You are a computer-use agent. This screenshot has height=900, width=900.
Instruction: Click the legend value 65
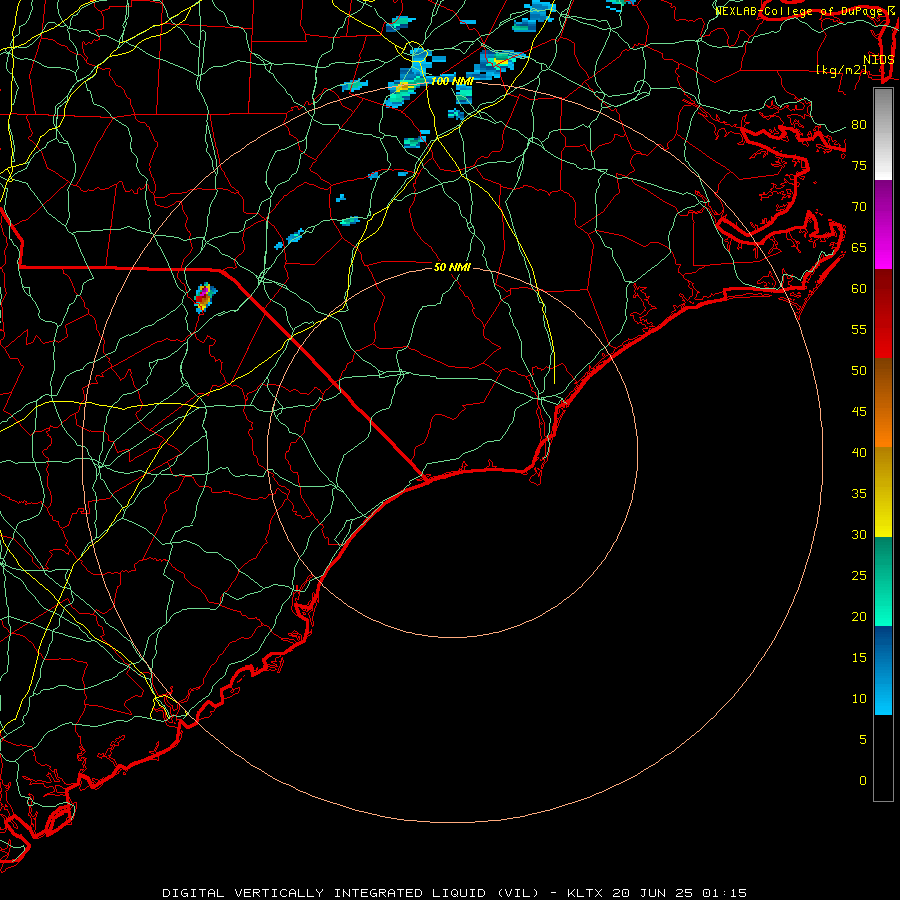click(859, 247)
